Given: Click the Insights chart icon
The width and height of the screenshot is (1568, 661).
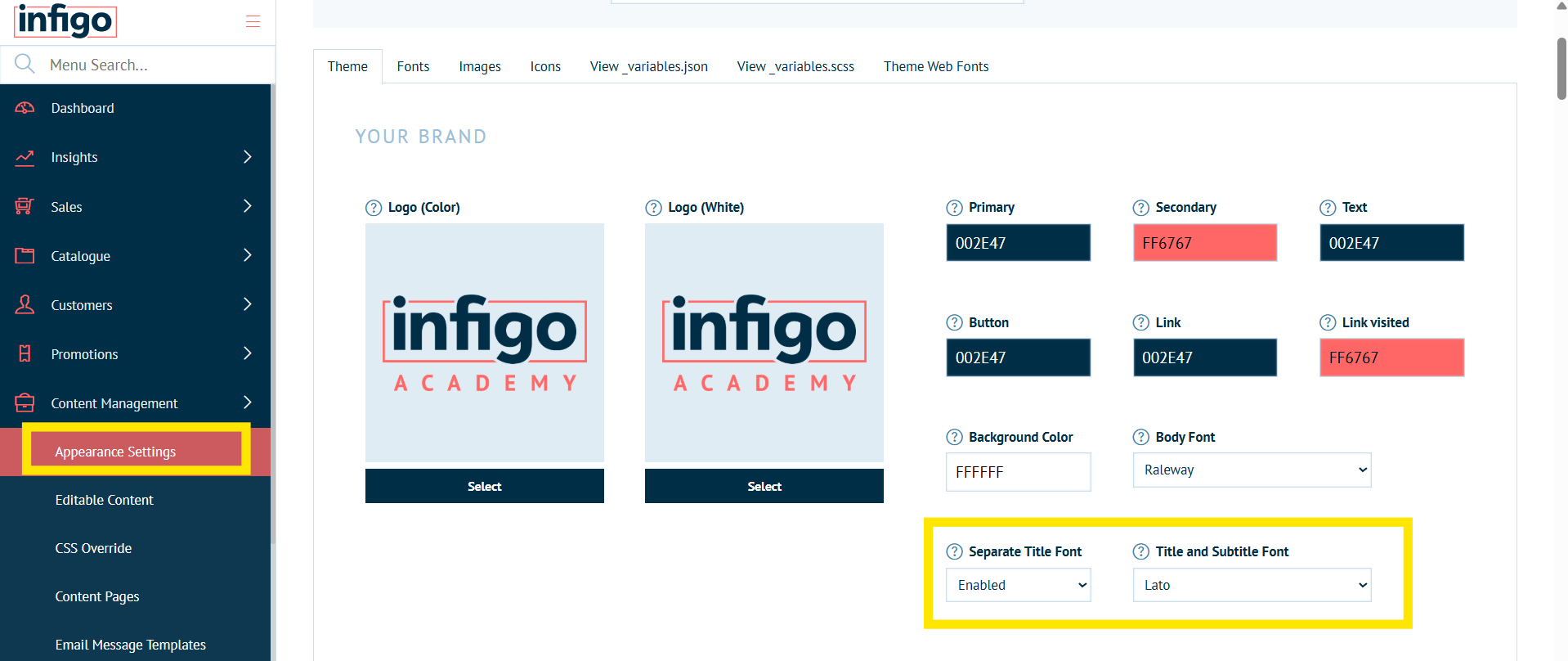Looking at the screenshot, I should 25,157.
